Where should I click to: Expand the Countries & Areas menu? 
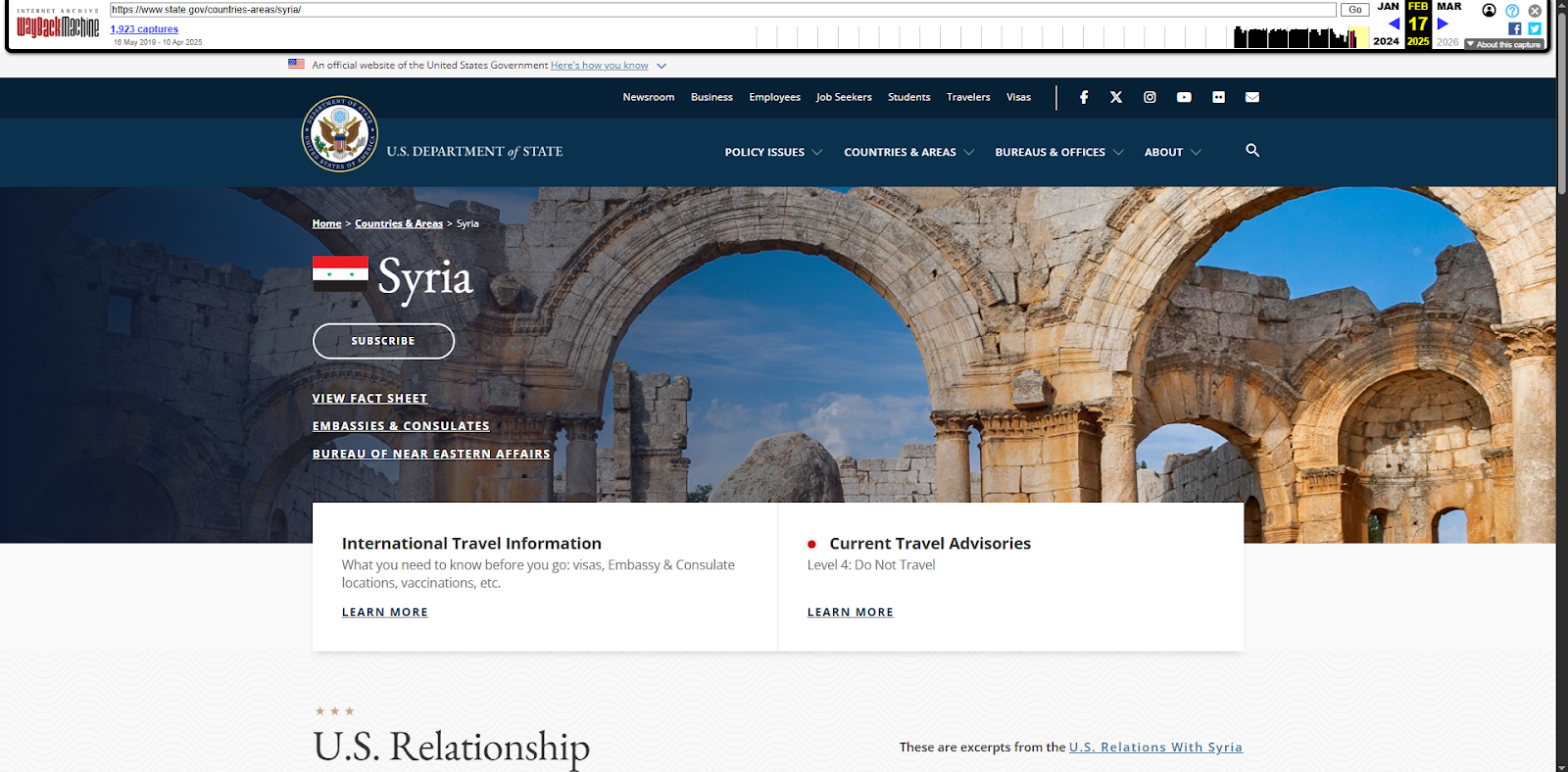pyautogui.click(x=908, y=153)
